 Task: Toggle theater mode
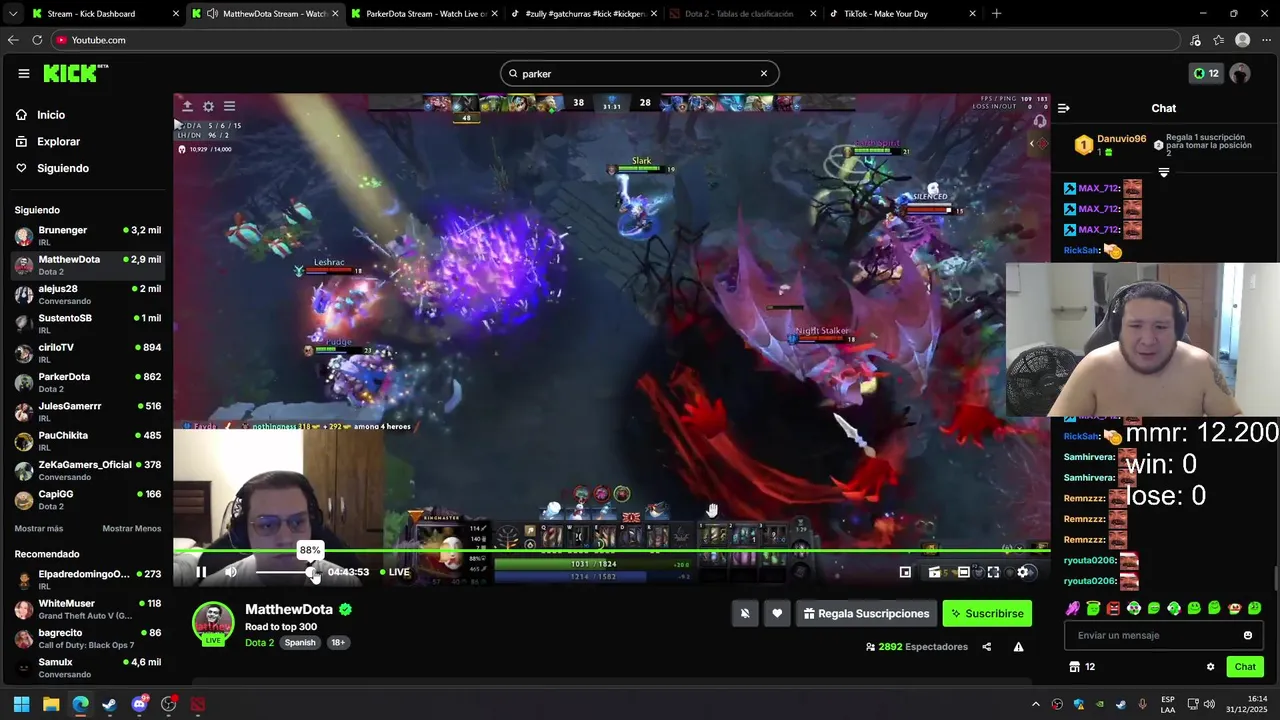(963, 572)
